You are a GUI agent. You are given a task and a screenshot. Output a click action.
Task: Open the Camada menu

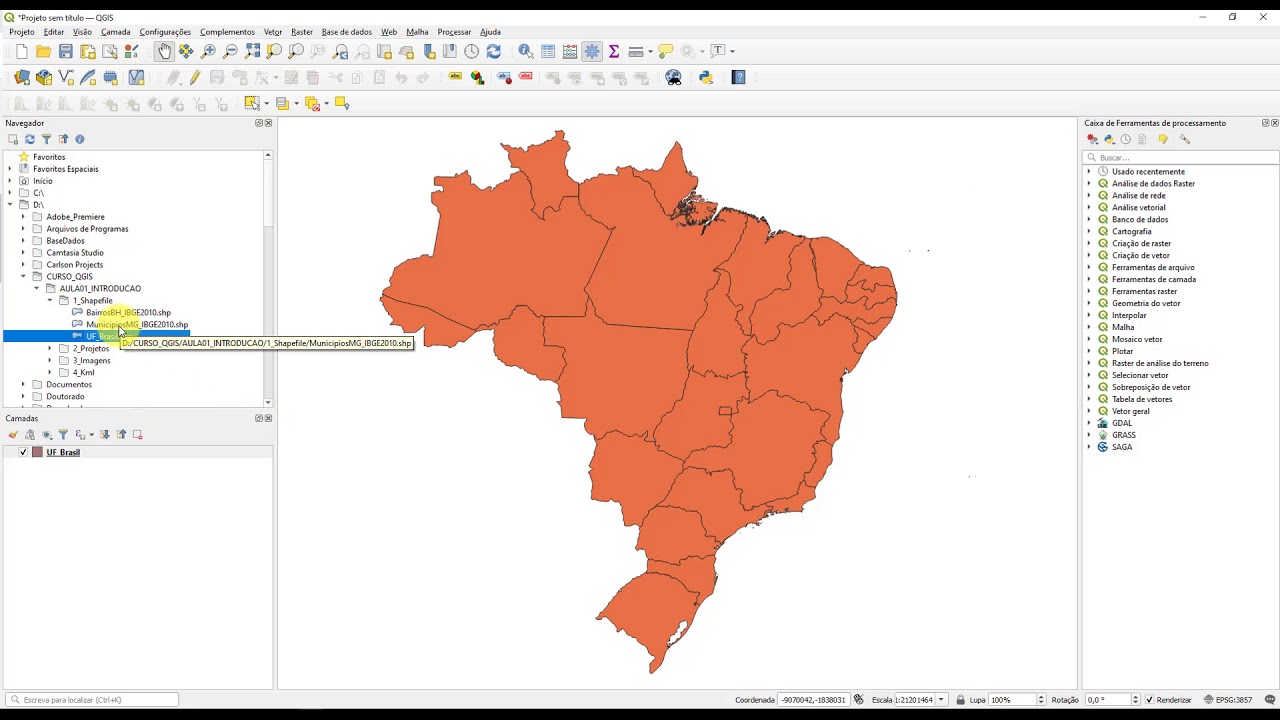coord(115,32)
